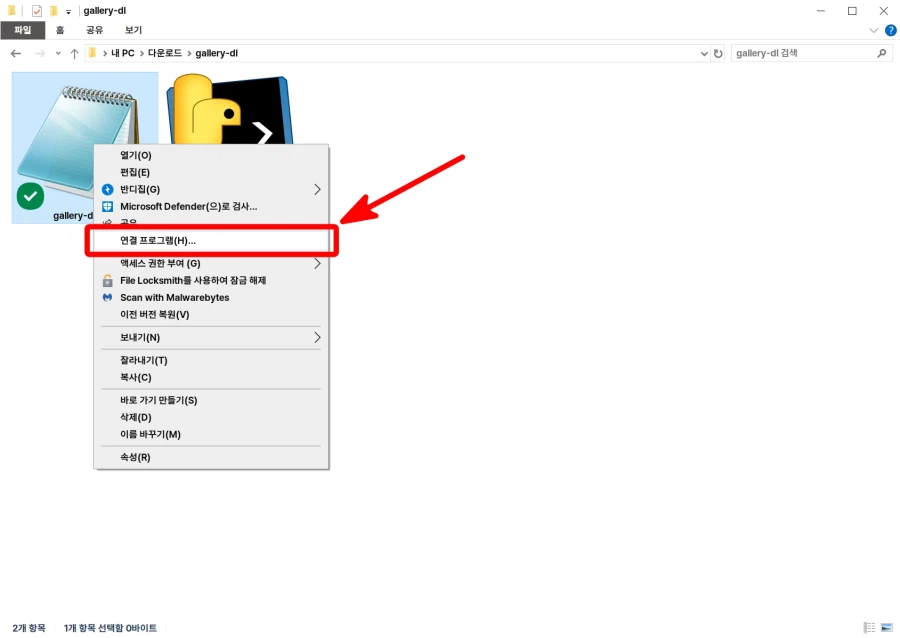
Task: Click the title bar folder icon
Action: (11, 11)
